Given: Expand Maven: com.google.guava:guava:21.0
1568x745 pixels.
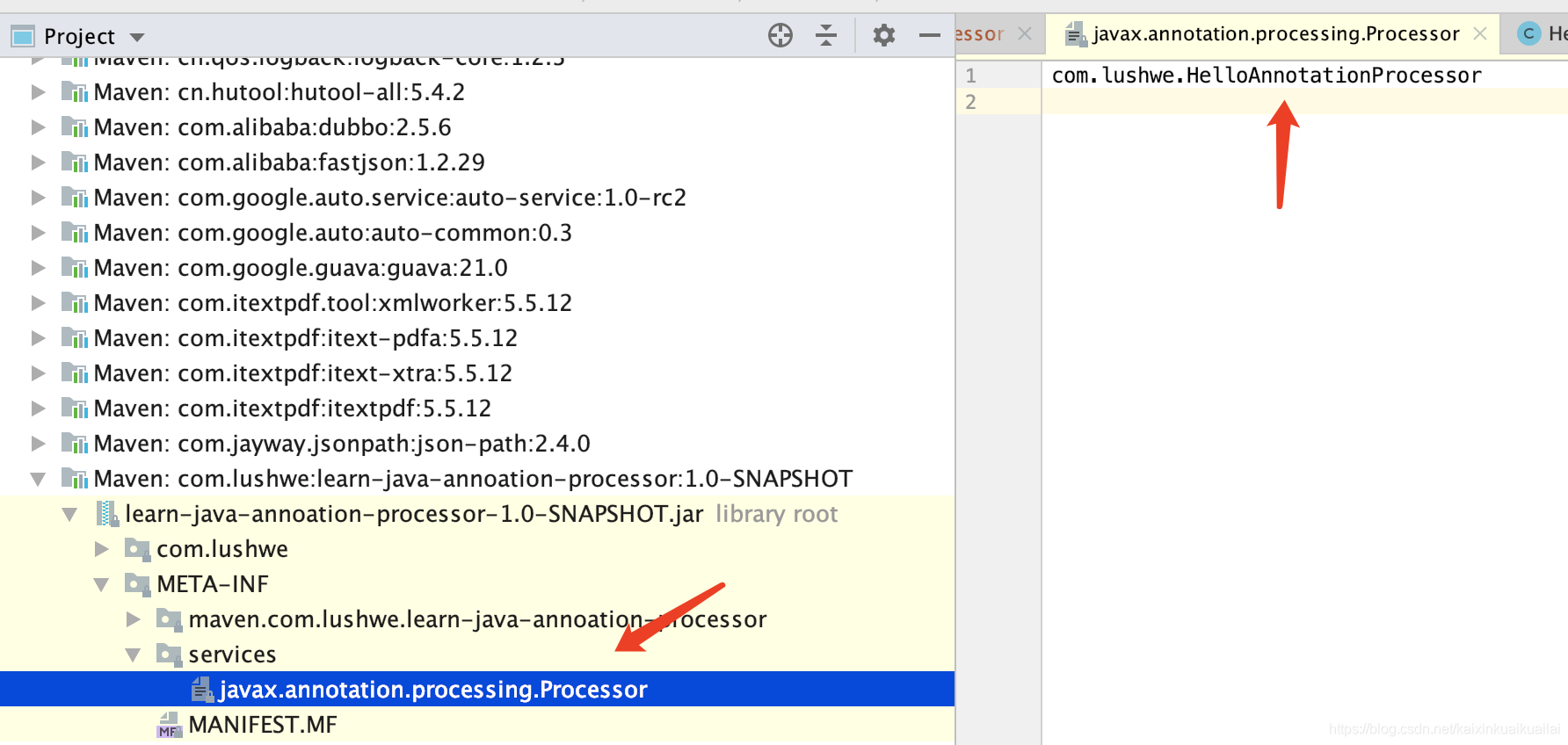Looking at the screenshot, I should 38,268.
